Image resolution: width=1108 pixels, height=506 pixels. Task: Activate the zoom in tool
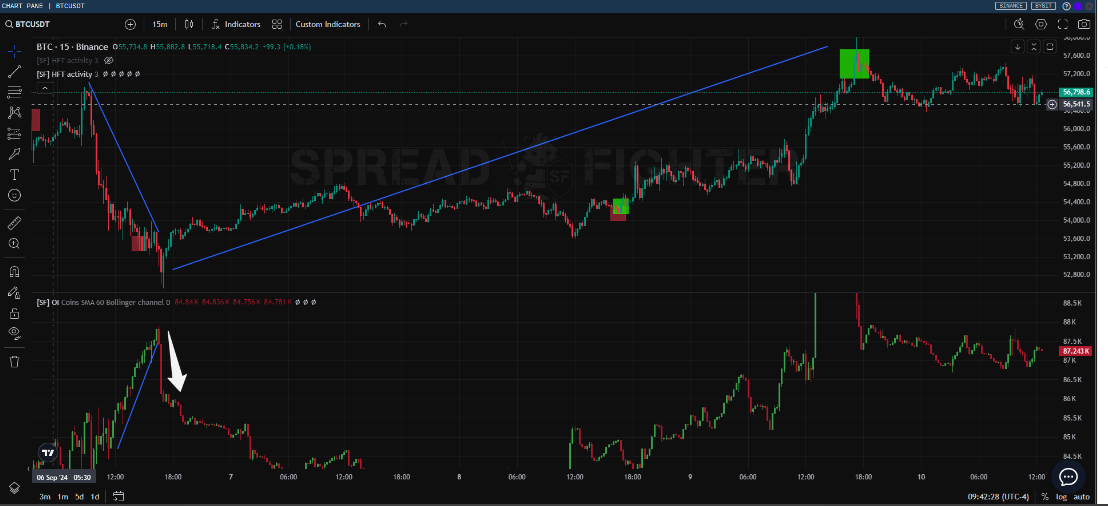(x=14, y=244)
